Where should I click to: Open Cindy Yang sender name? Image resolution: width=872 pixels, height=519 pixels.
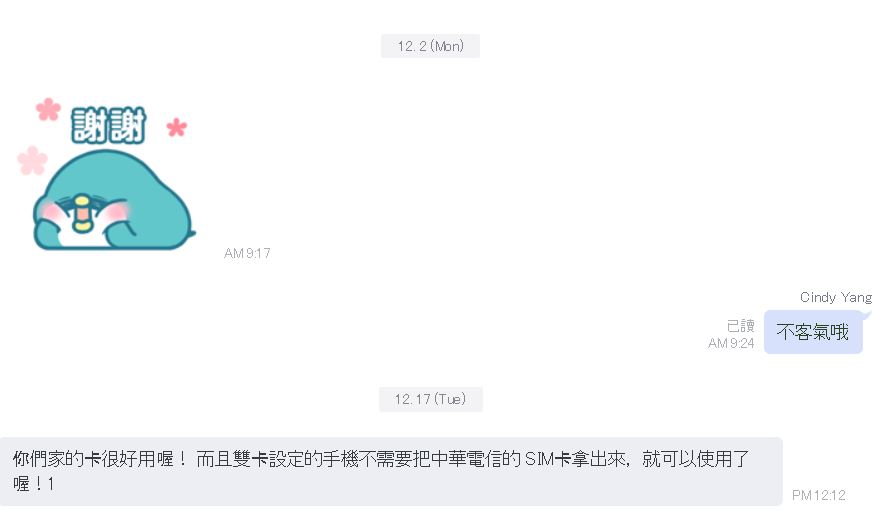point(835,298)
